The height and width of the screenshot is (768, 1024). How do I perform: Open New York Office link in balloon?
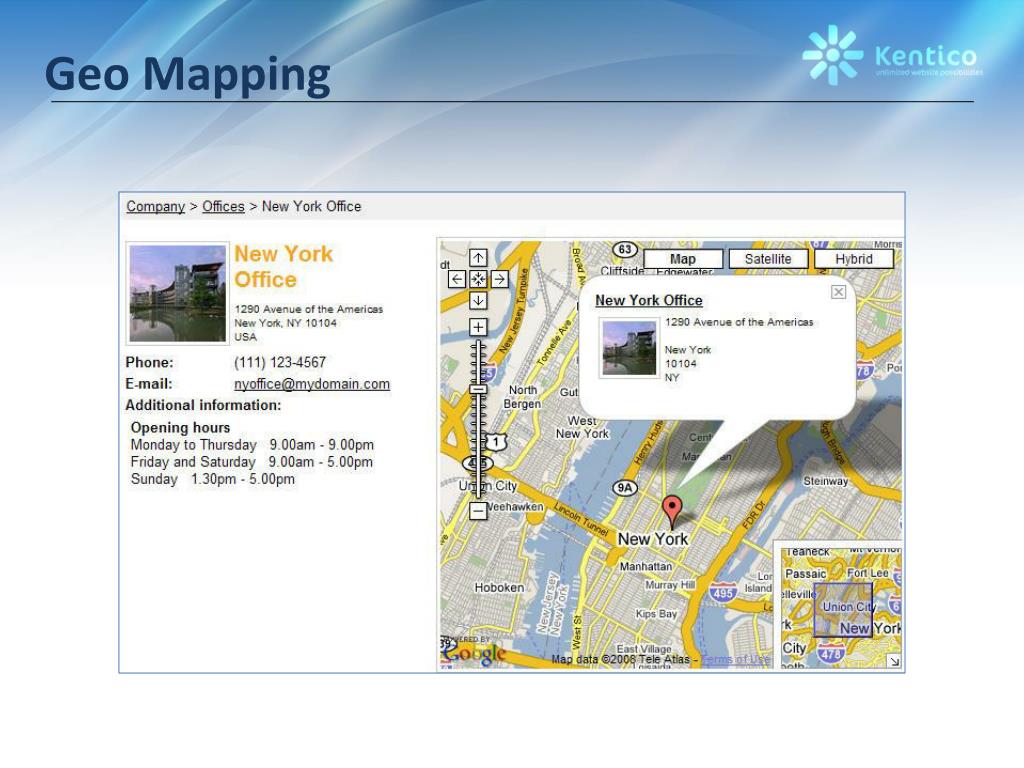(x=649, y=300)
